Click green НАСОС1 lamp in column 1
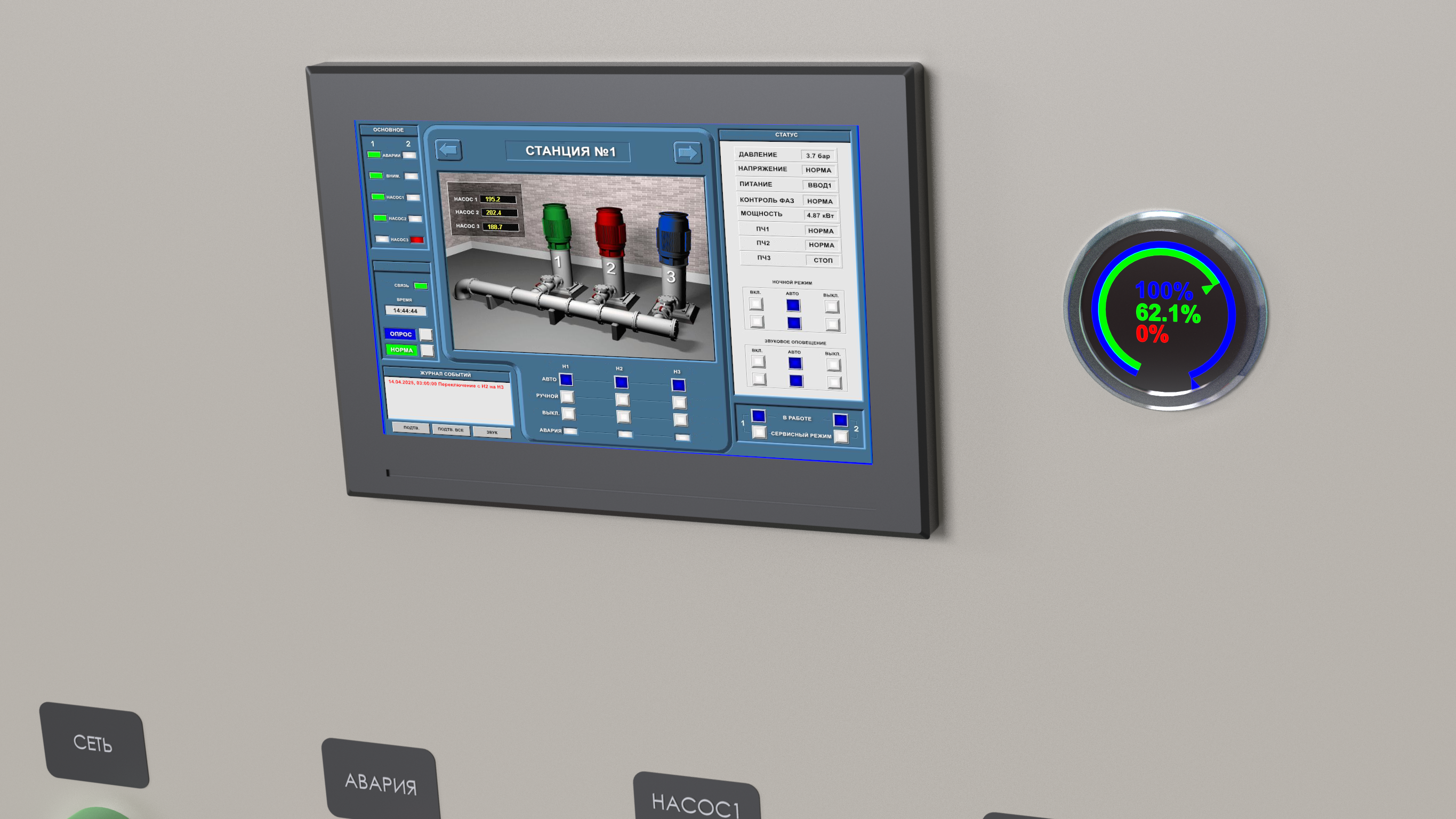 [377, 197]
